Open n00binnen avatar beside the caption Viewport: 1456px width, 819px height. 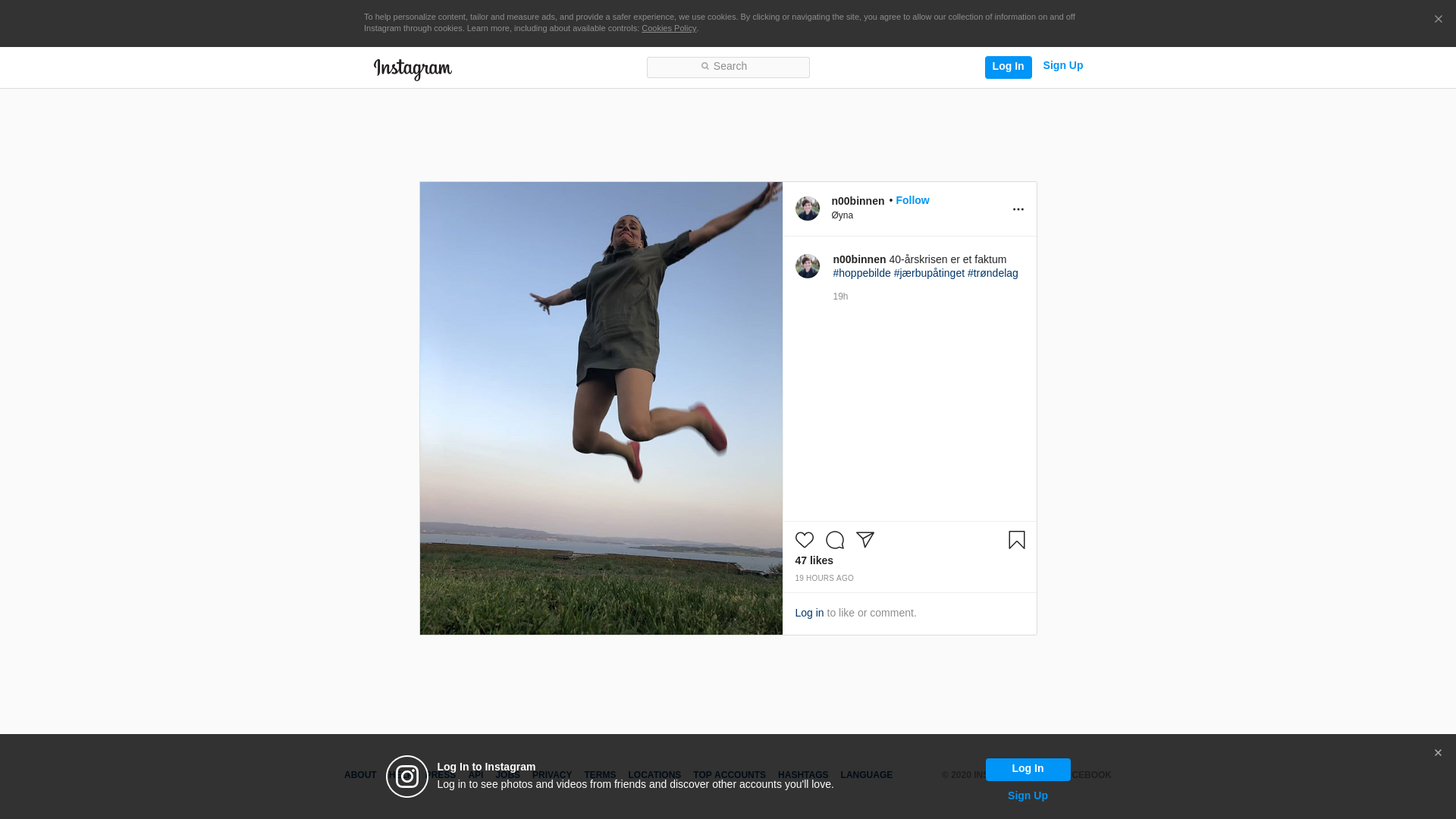pos(807,266)
